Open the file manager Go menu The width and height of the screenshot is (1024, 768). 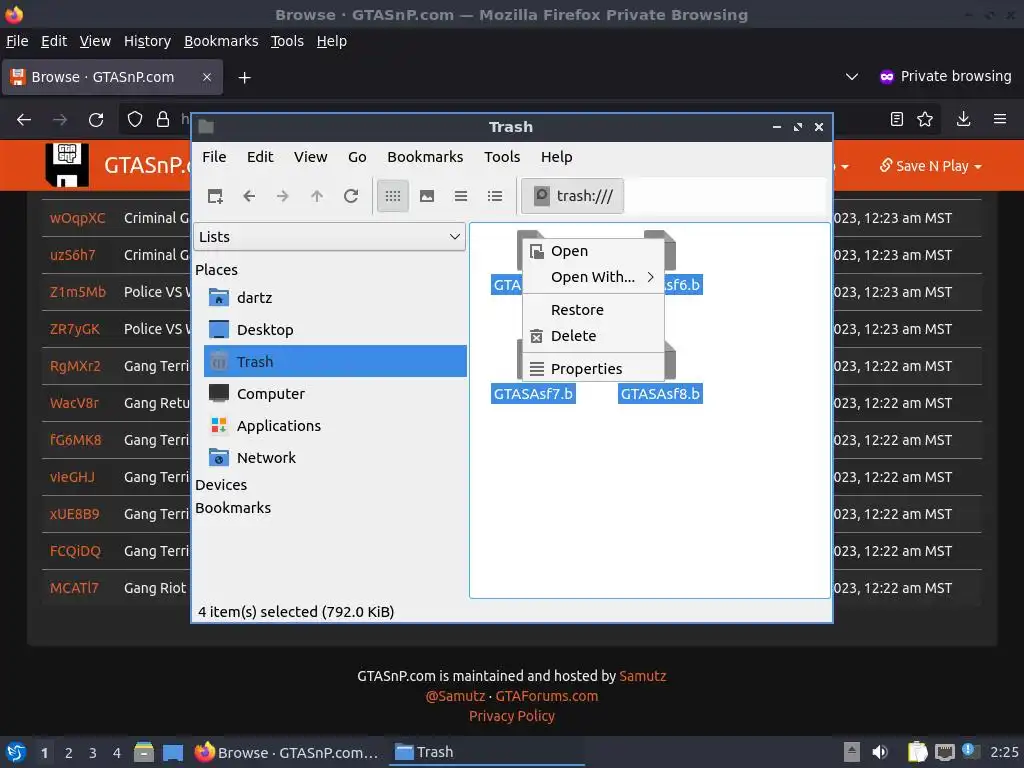click(357, 157)
